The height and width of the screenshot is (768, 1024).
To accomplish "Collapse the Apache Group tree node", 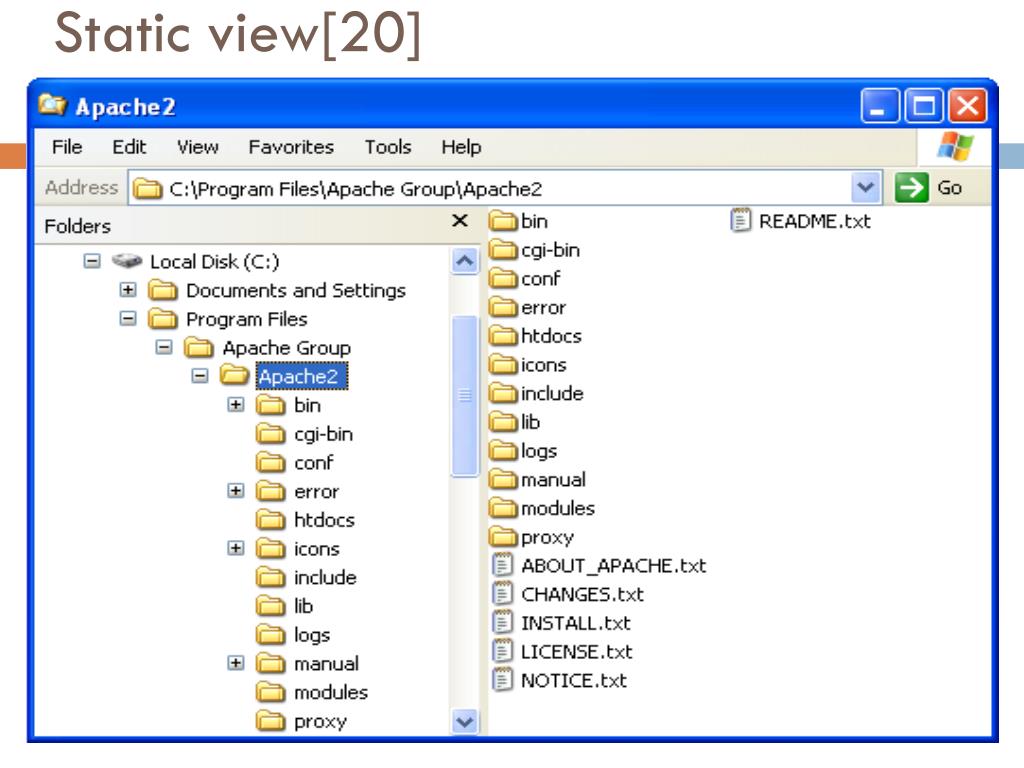I will click(164, 347).
